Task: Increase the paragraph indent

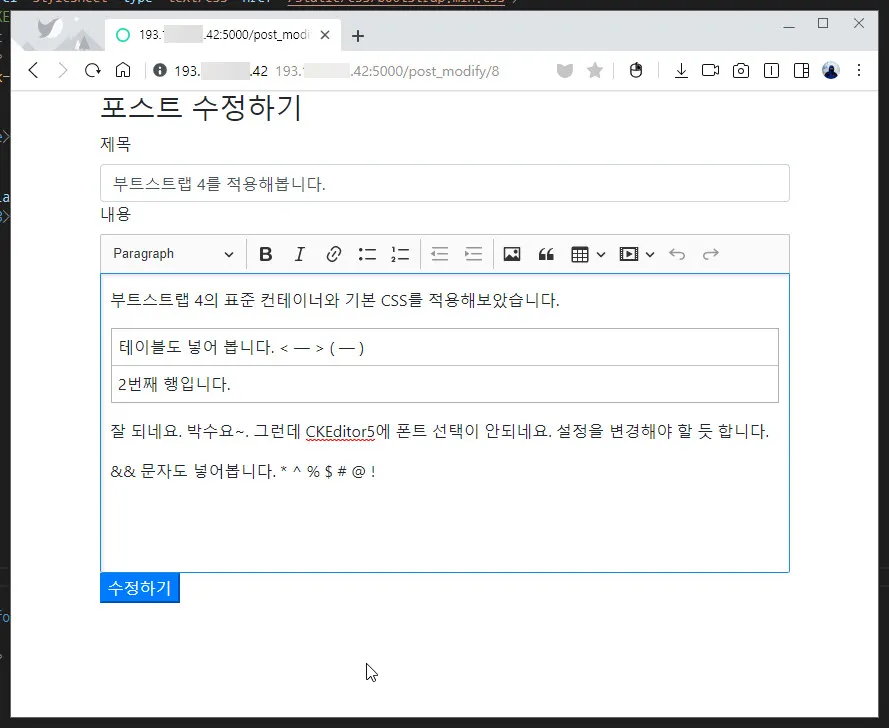Action: coord(473,253)
